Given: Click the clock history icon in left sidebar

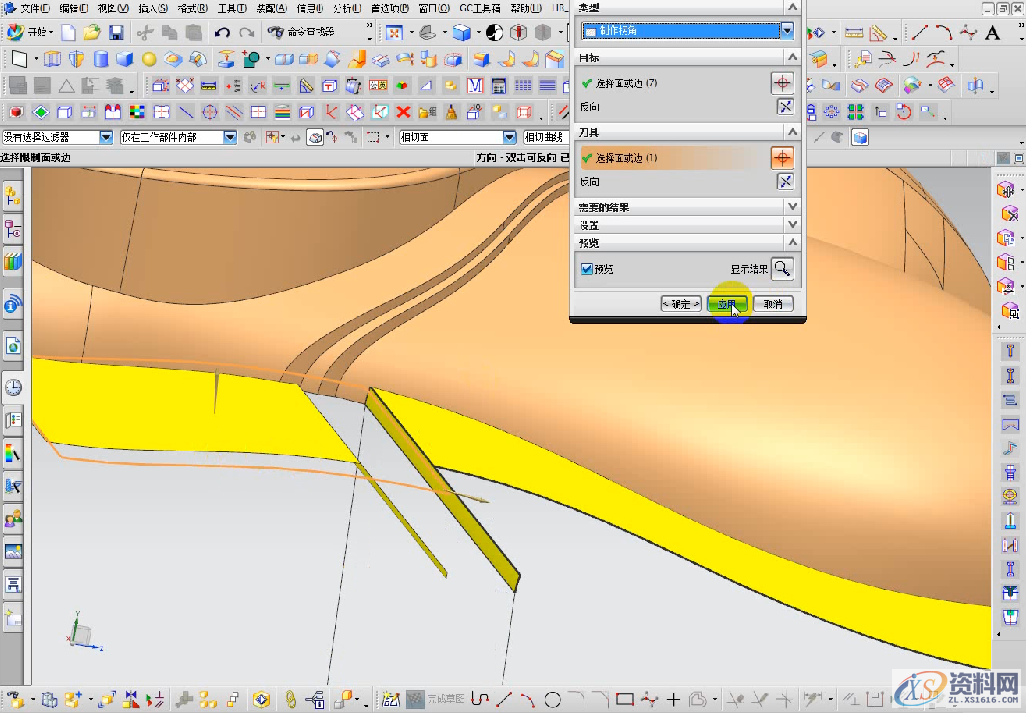Looking at the screenshot, I should point(13,387).
